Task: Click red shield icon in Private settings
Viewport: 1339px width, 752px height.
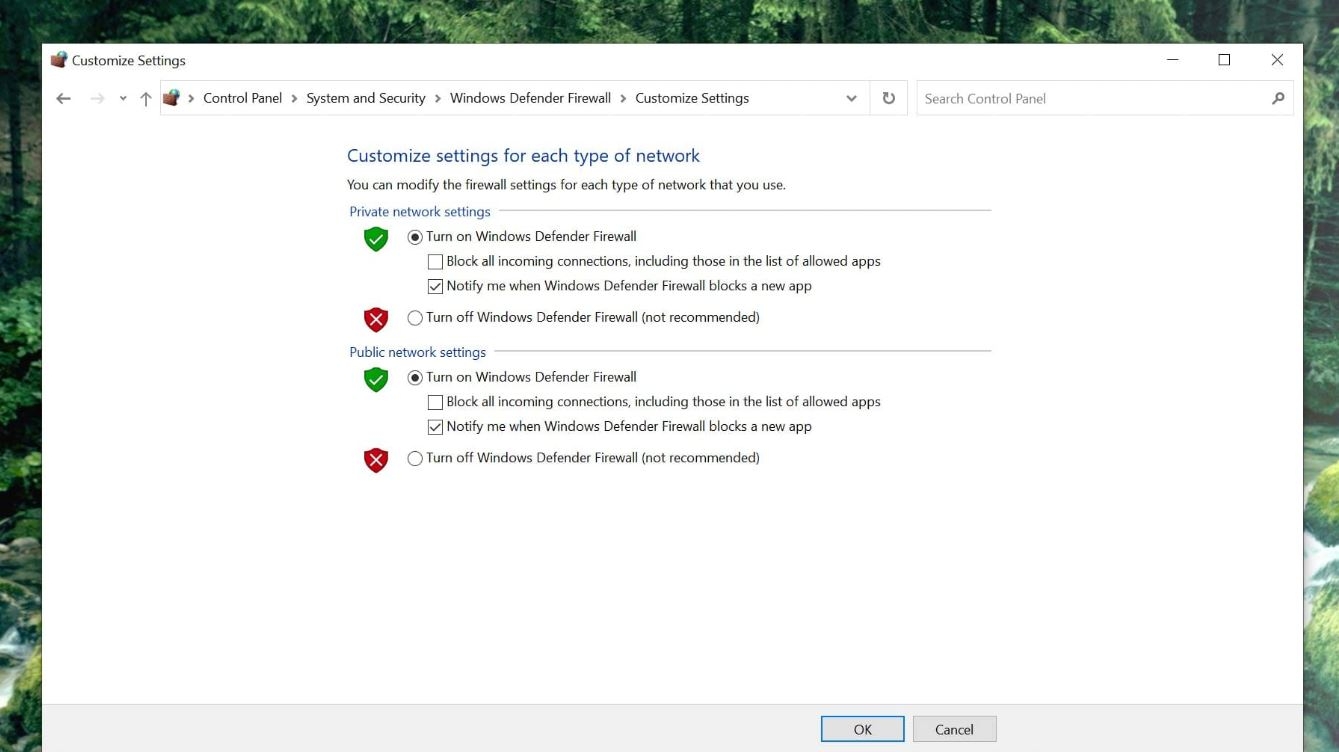Action: tap(376, 319)
